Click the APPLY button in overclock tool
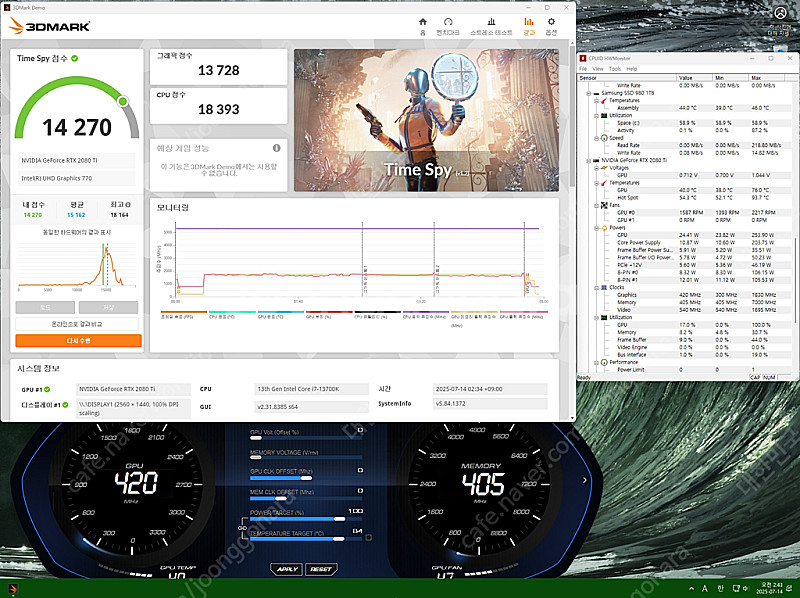 click(287, 569)
